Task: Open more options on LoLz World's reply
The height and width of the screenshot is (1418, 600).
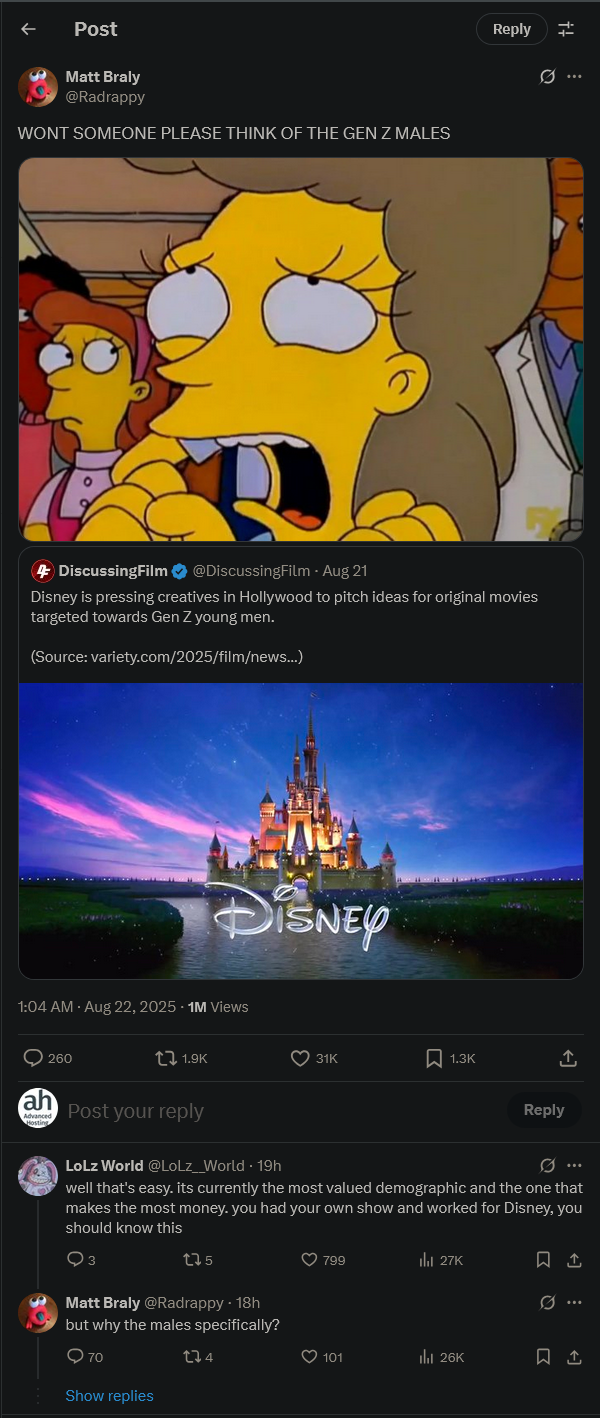Action: point(574,1166)
